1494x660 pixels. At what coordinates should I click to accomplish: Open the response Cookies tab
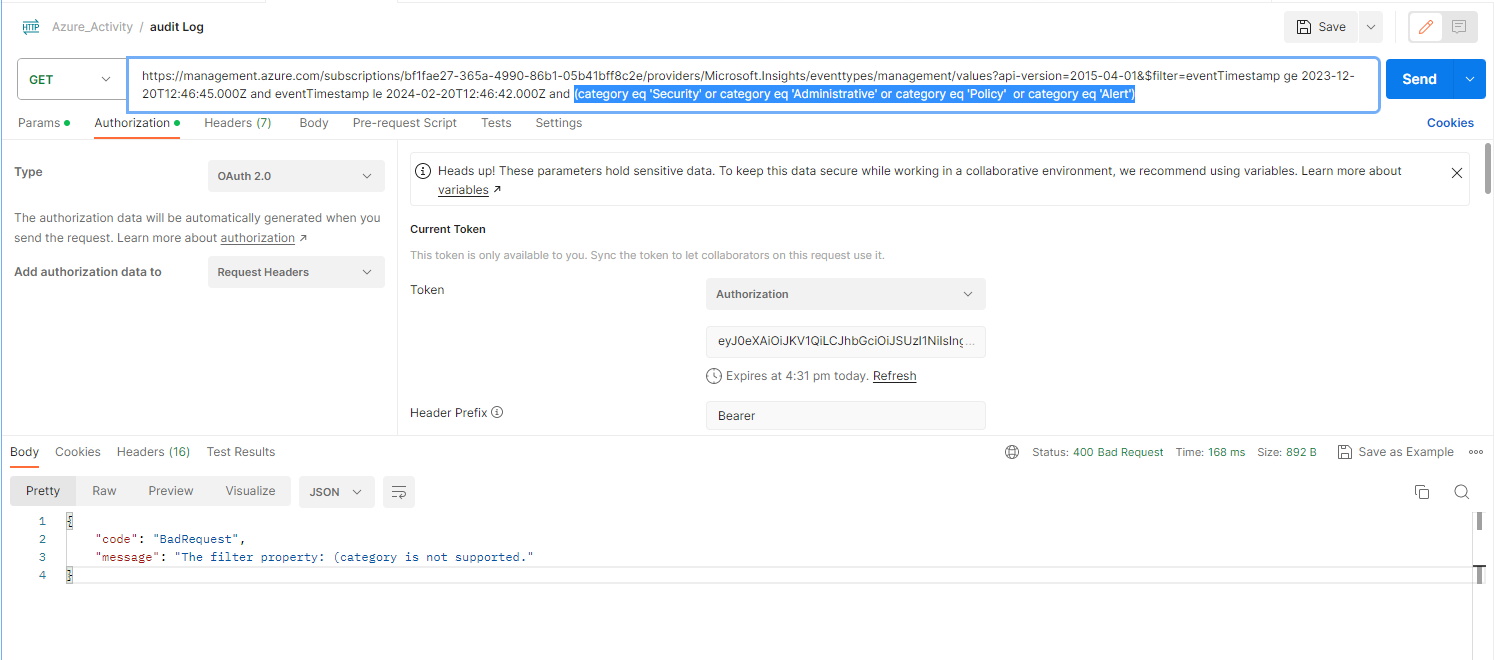78,452
